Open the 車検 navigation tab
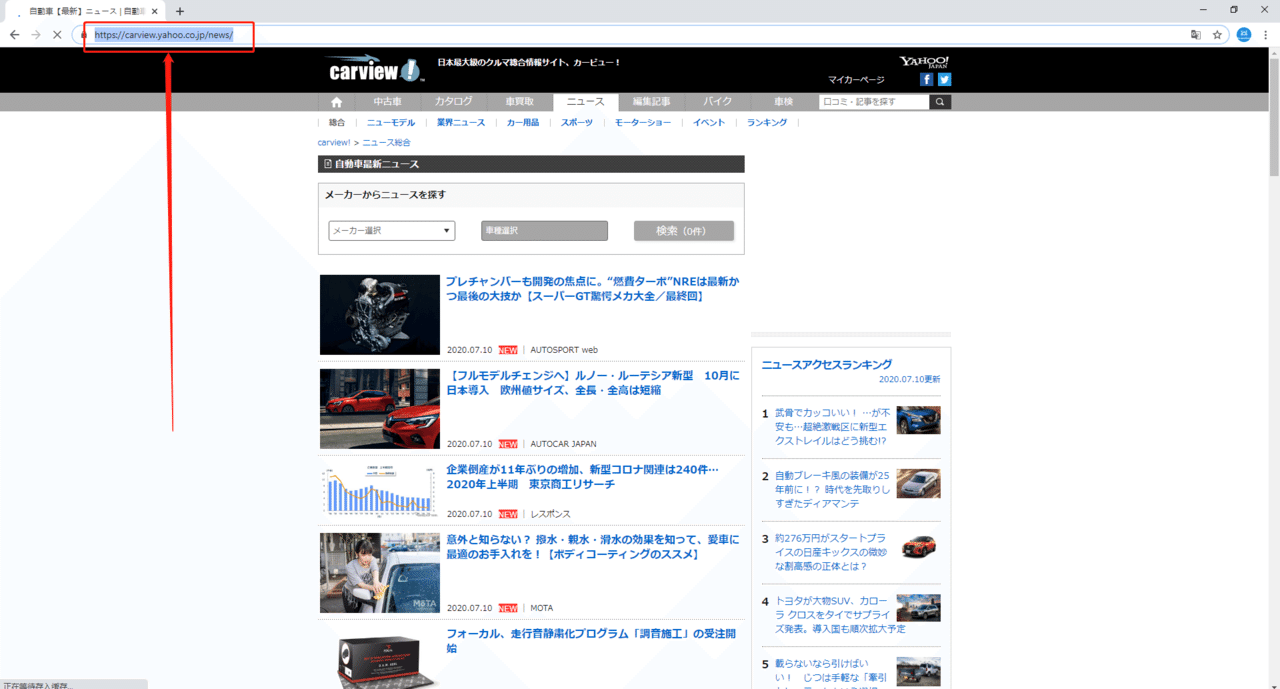The image size is (1280, 689). coord(783,102)
